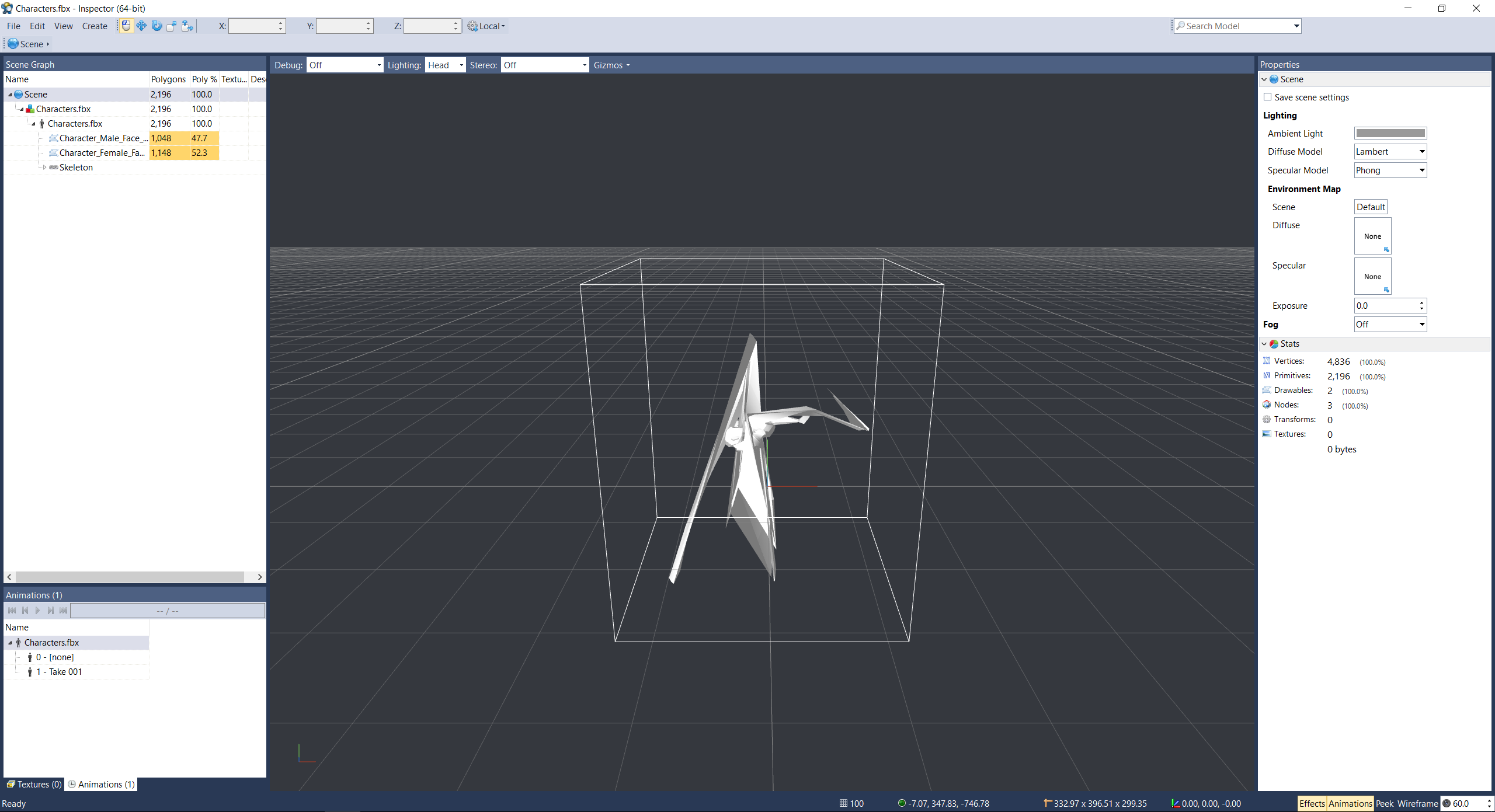Viewport: 1495px width, 812px height.
Task: Open the Diffuse Model Lambert dropdown
Action: [x=1390, y=152]
